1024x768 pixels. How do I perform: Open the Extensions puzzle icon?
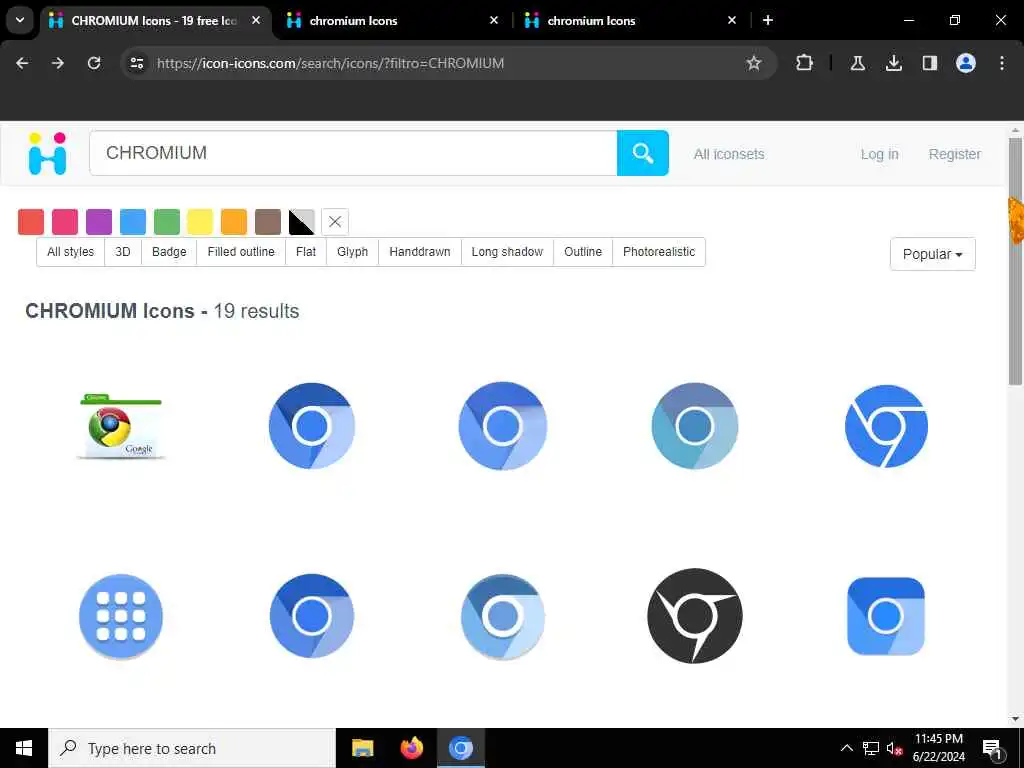click(805, 63)
